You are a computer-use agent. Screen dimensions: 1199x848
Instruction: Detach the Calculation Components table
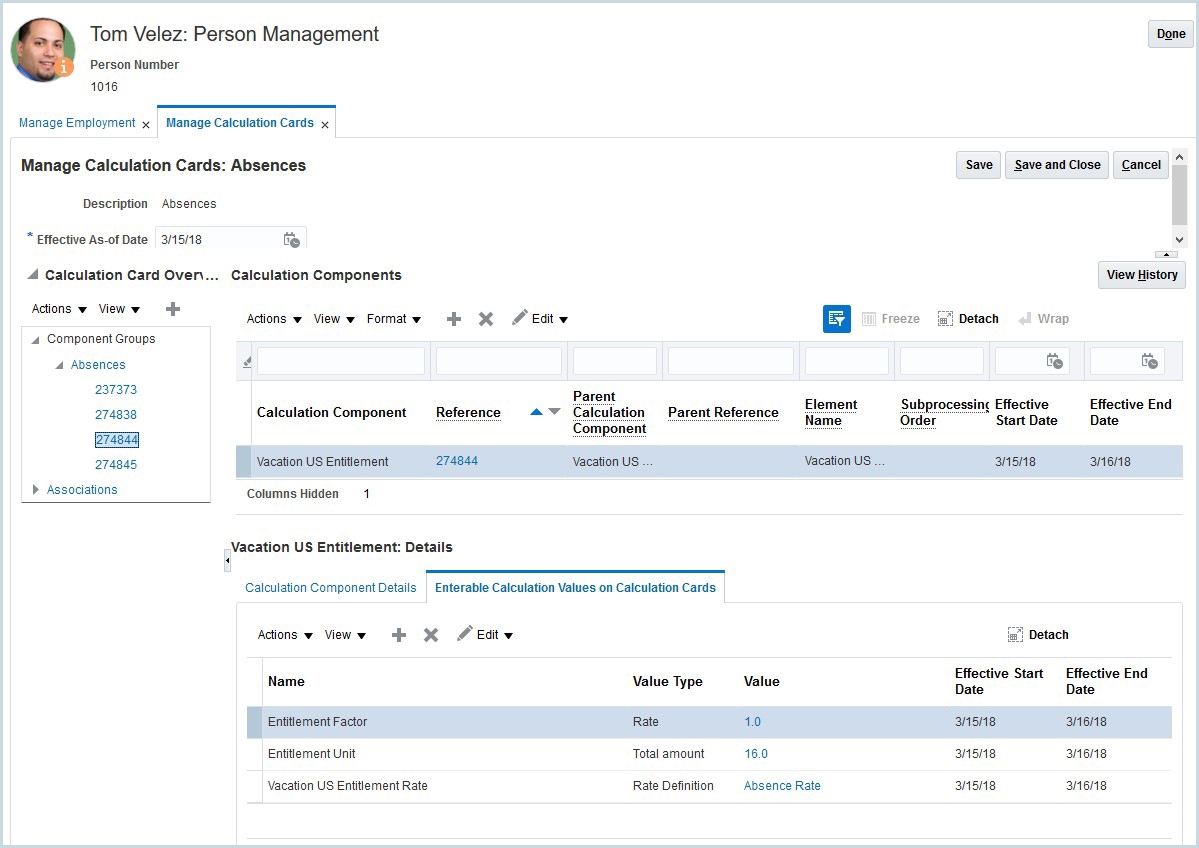click(968, 319)
